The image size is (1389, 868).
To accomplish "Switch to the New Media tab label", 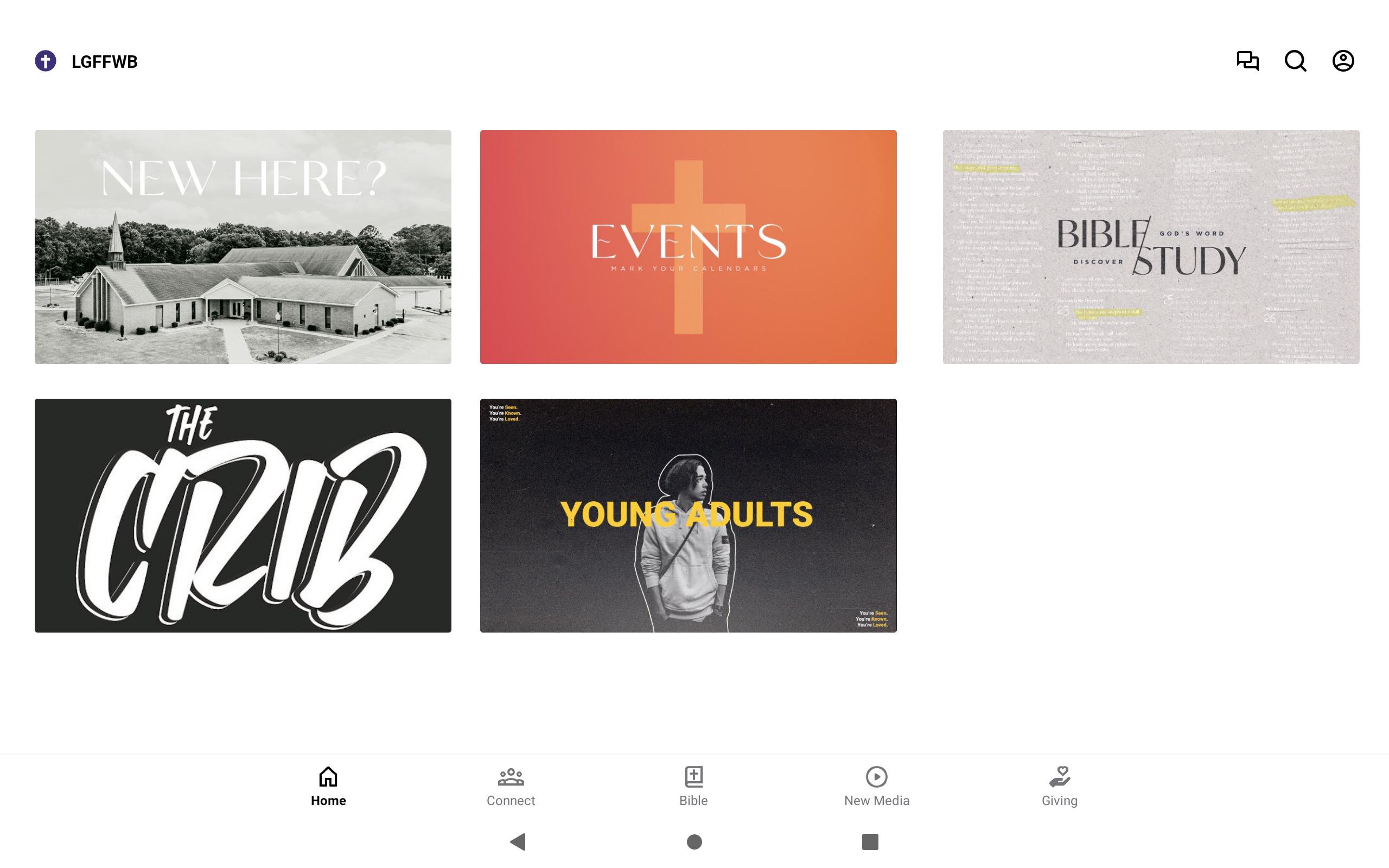I will click(x=876, y=800).
